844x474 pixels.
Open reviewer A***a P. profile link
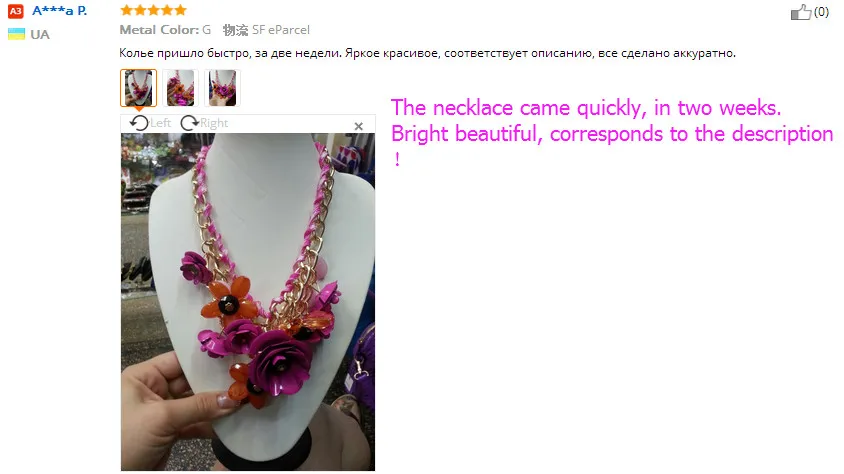59,11
